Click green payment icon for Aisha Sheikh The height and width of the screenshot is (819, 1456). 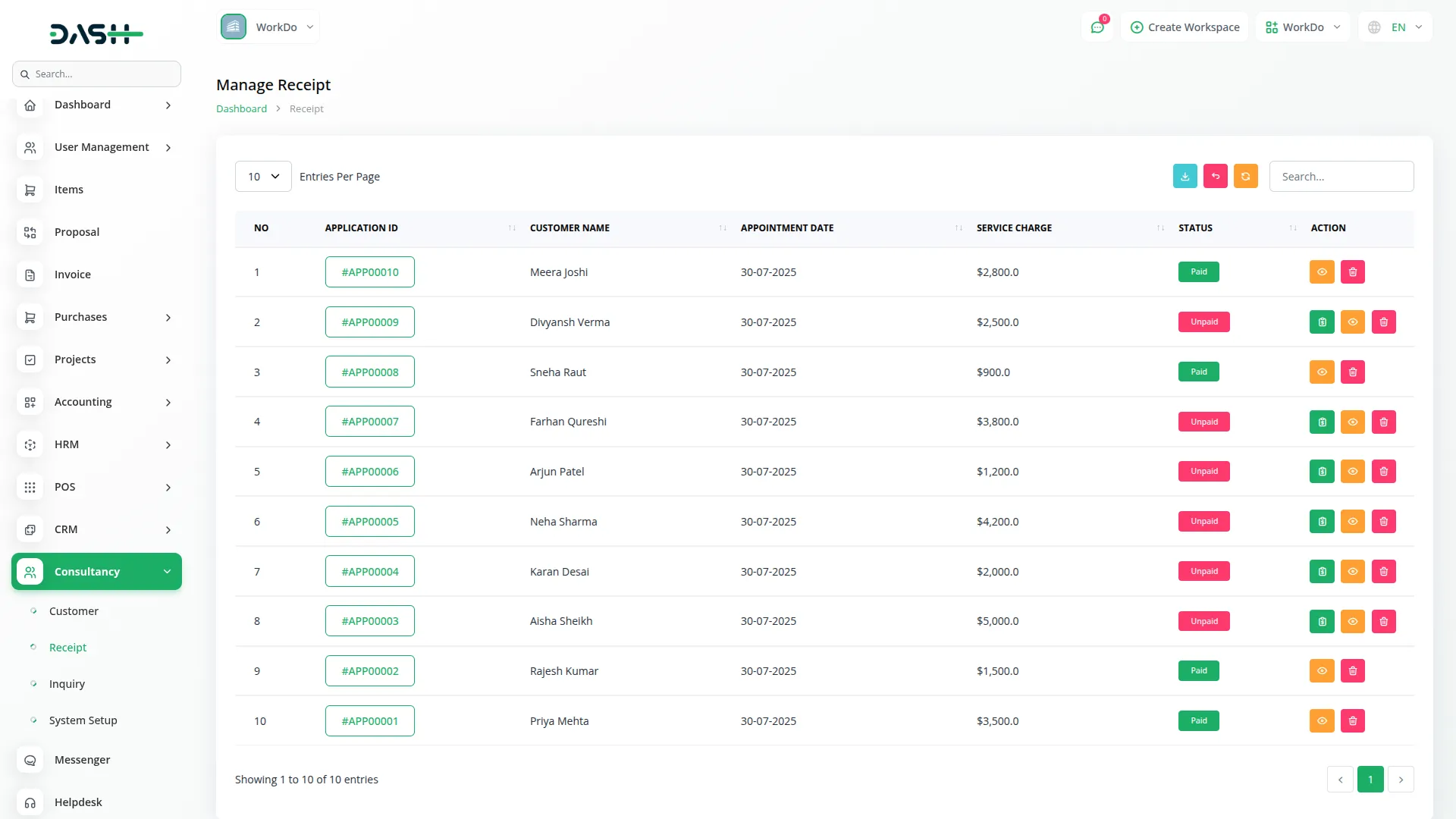[x=1322, y=621]
